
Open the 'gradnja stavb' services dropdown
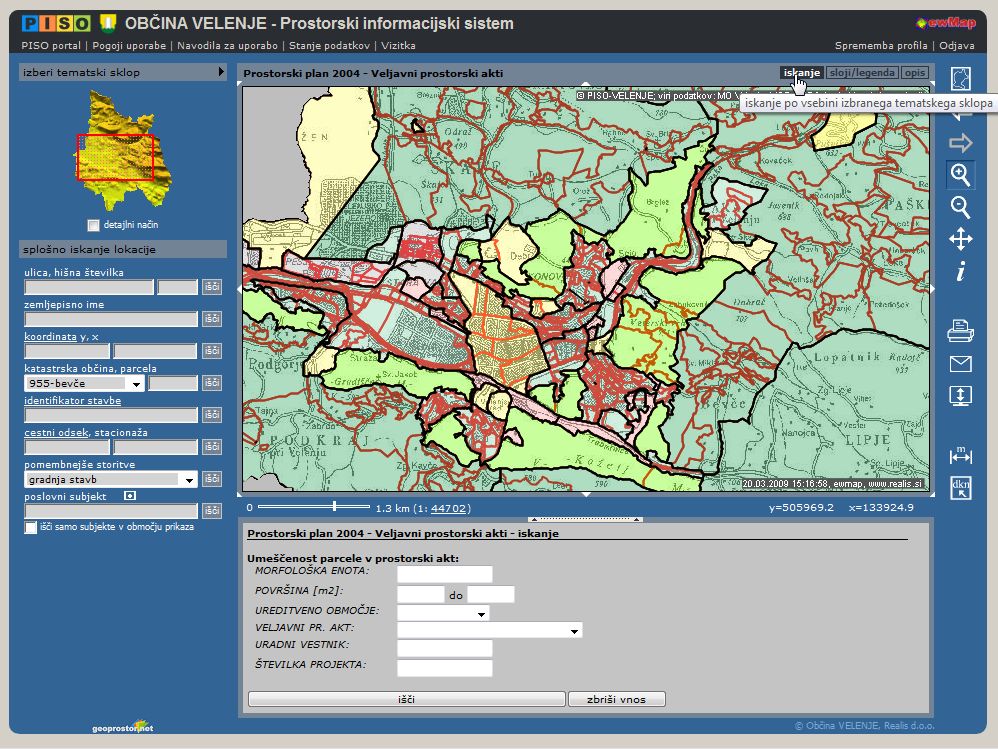tap(188, 480)
